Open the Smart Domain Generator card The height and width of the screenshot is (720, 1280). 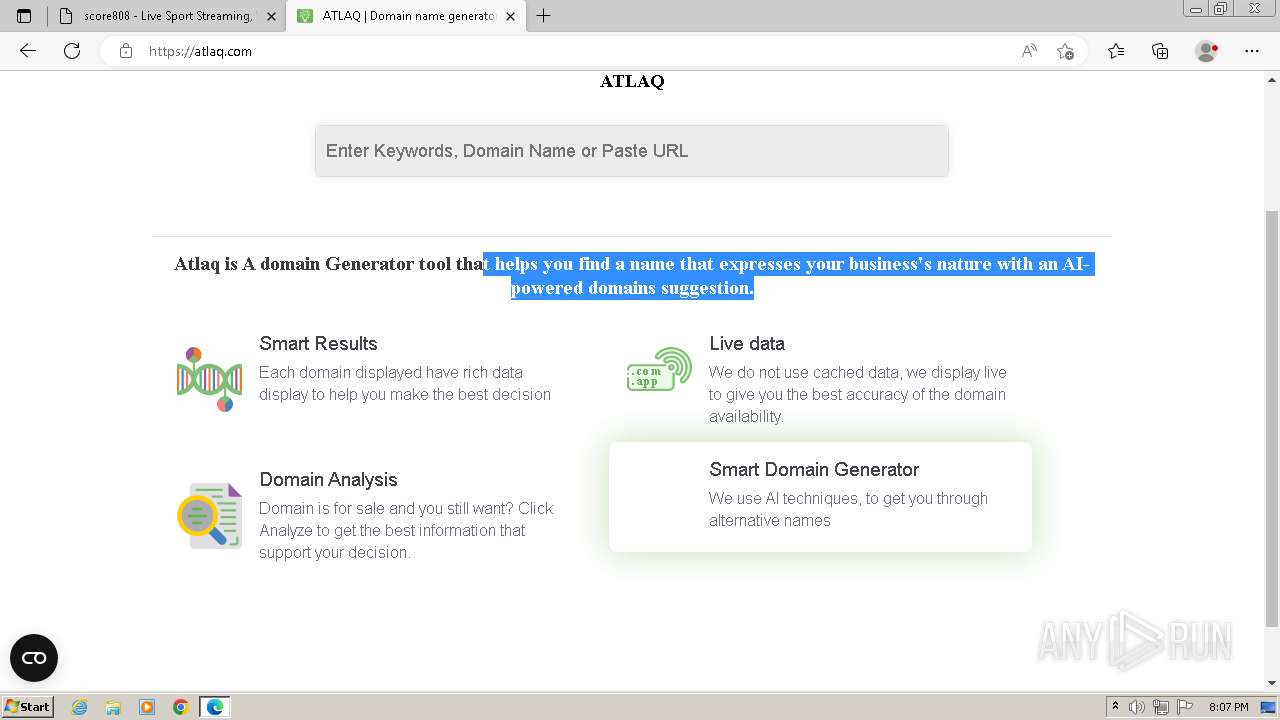tap(820, 497)
